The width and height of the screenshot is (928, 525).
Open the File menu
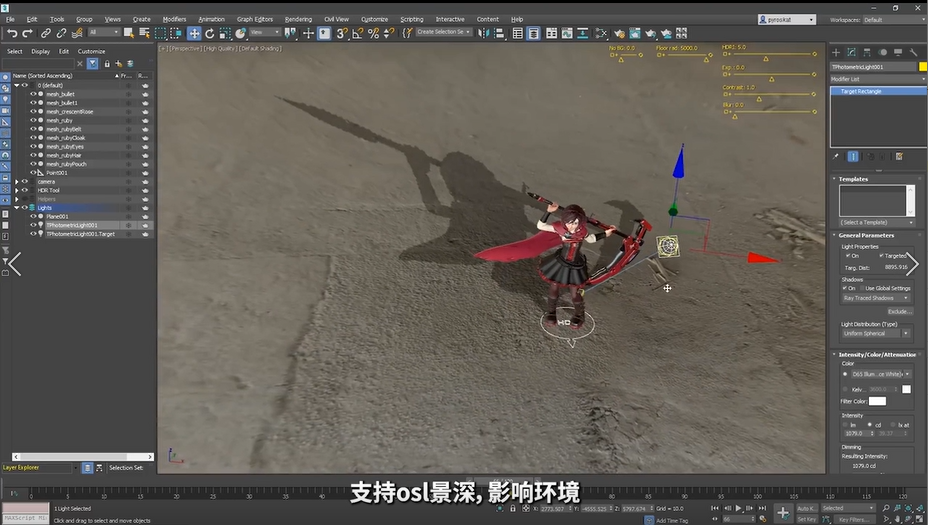click(x=10, y=19)
